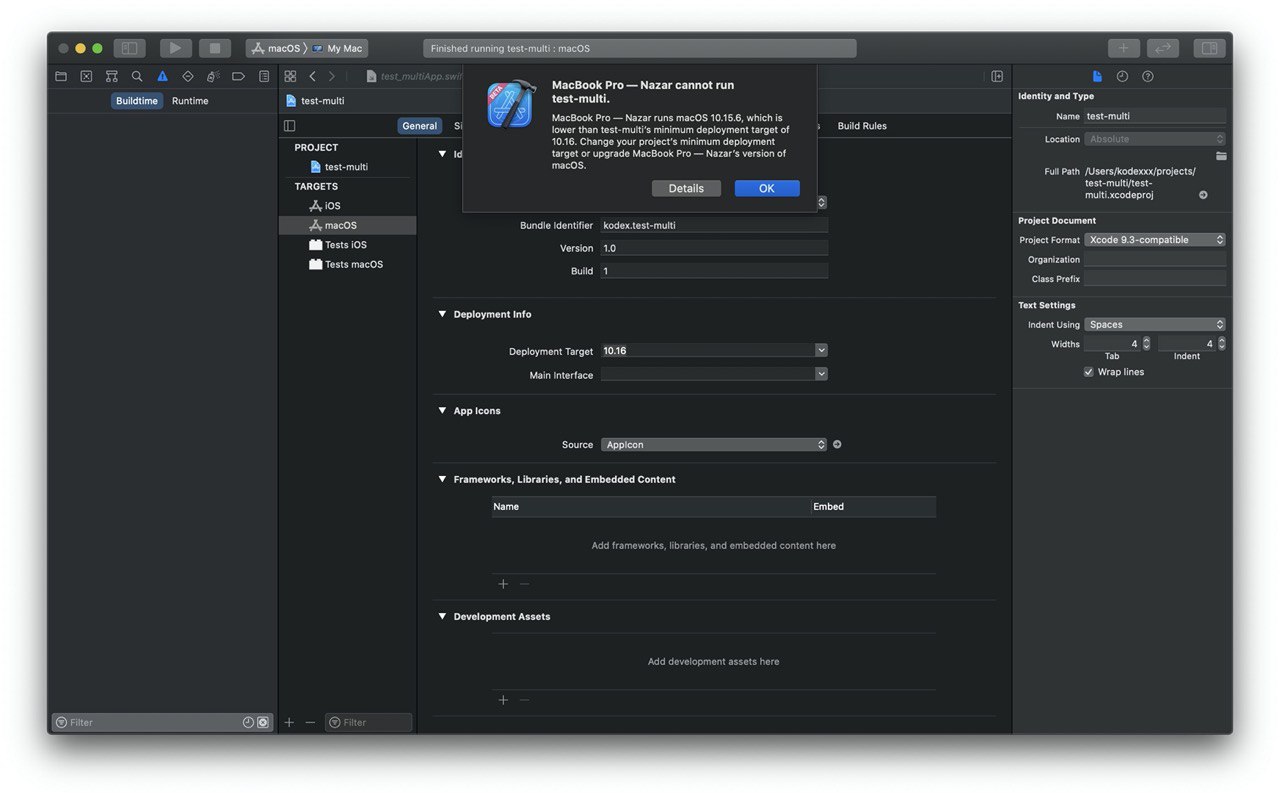Choose macOS scheme in toolbar
Screen dimensions: 1280x797
pyautogui.click(x=276, y=48)
